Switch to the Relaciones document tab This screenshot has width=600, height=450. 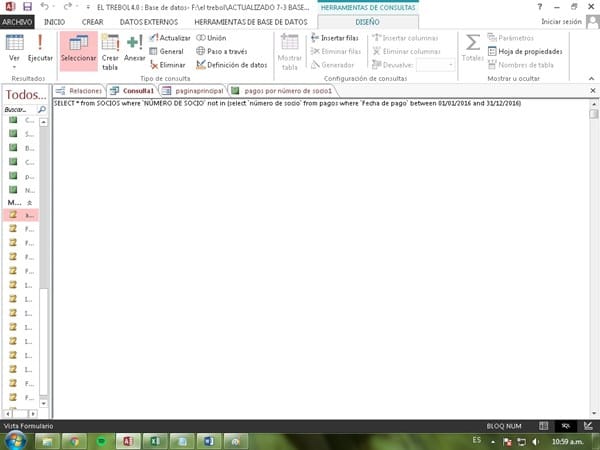pos(79,91)
